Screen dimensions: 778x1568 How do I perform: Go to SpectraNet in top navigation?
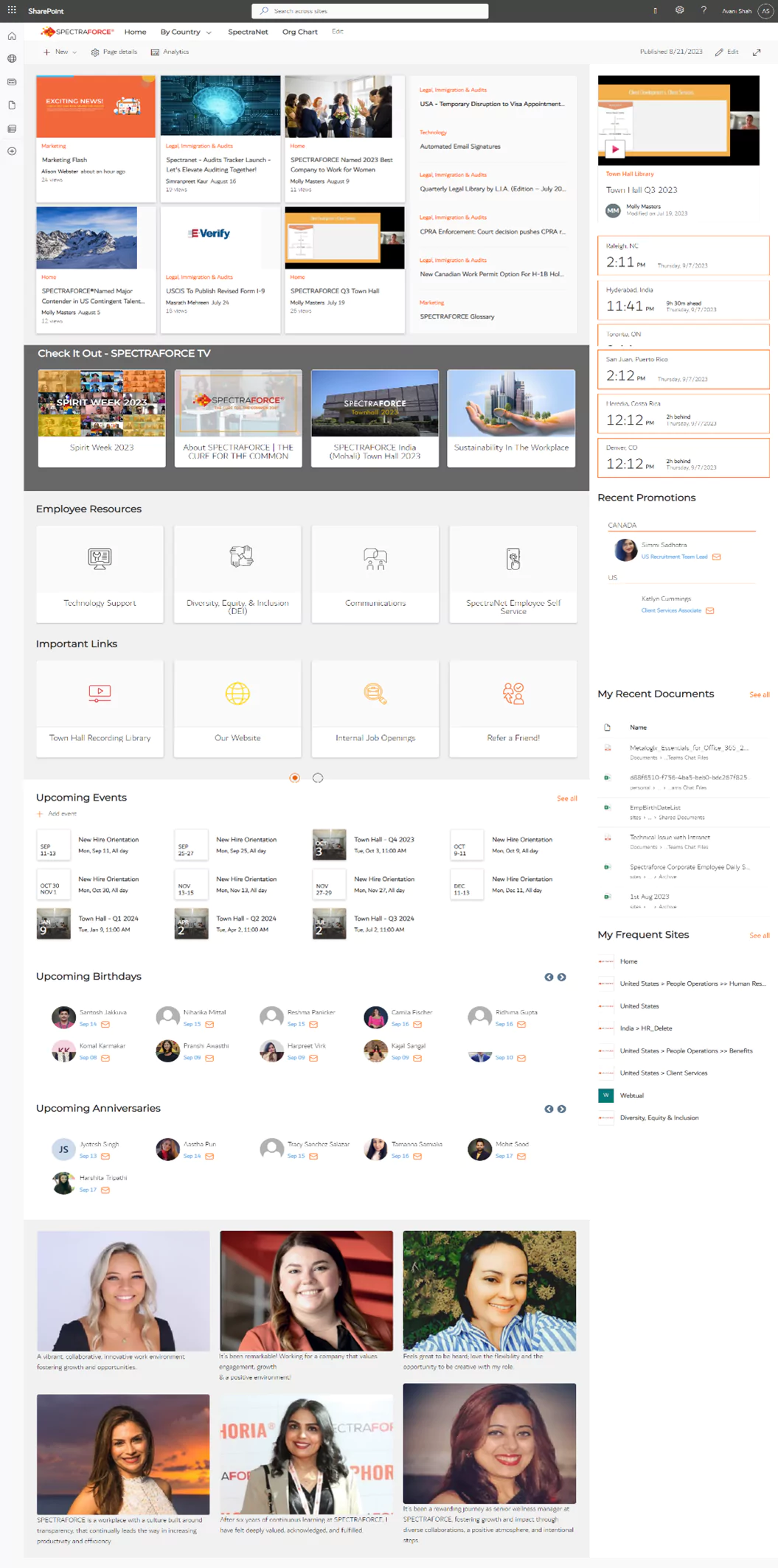[248, 32]
